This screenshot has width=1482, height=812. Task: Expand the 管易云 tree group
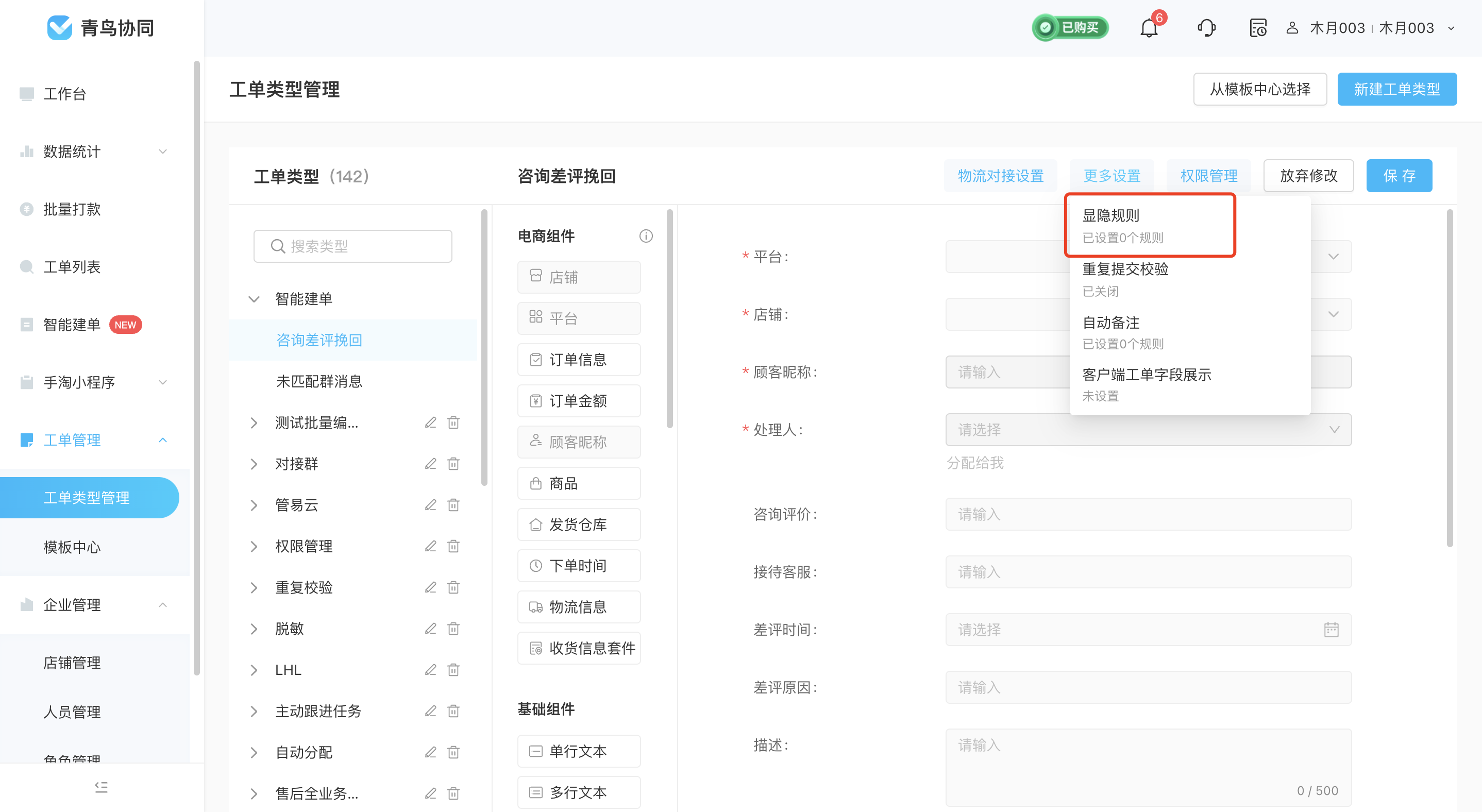click(254, 505)
